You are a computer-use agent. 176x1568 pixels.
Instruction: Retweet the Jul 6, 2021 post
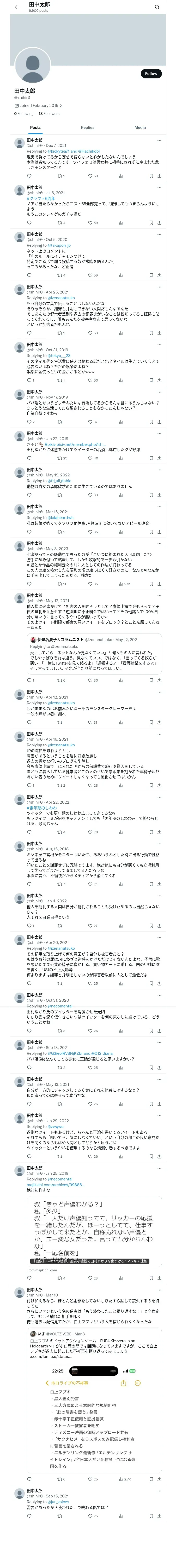coord(59,223)
